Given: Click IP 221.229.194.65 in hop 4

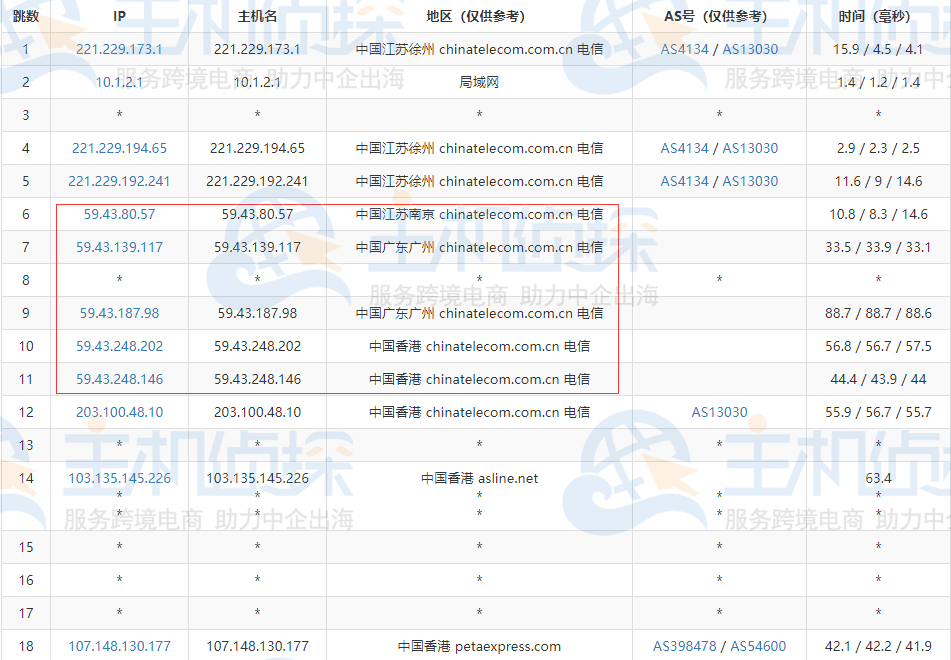Looking at the screenshot, I should coord(119,148).
